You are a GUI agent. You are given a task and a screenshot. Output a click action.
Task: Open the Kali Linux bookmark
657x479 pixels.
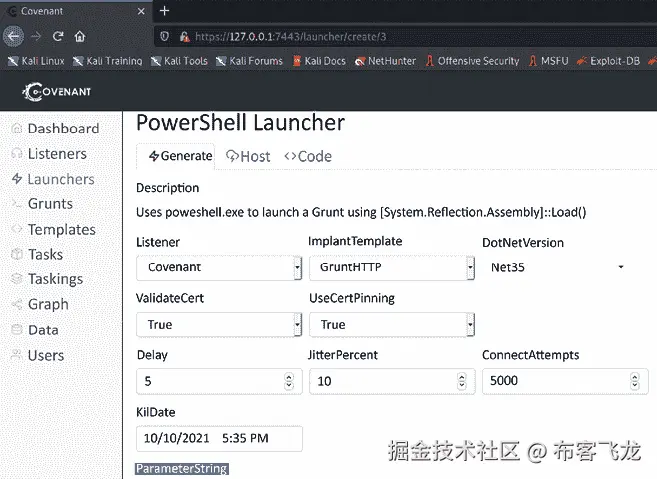[36, 61]
